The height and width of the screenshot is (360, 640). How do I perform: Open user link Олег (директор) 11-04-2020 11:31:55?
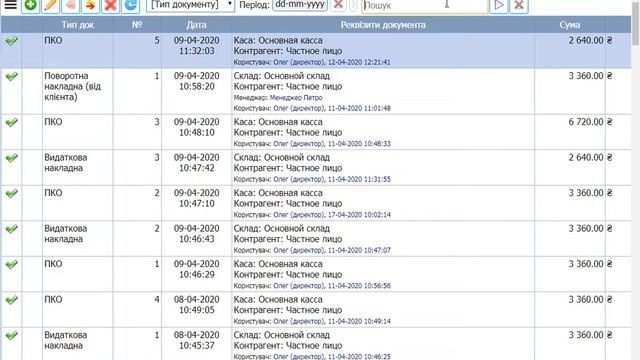332,180
